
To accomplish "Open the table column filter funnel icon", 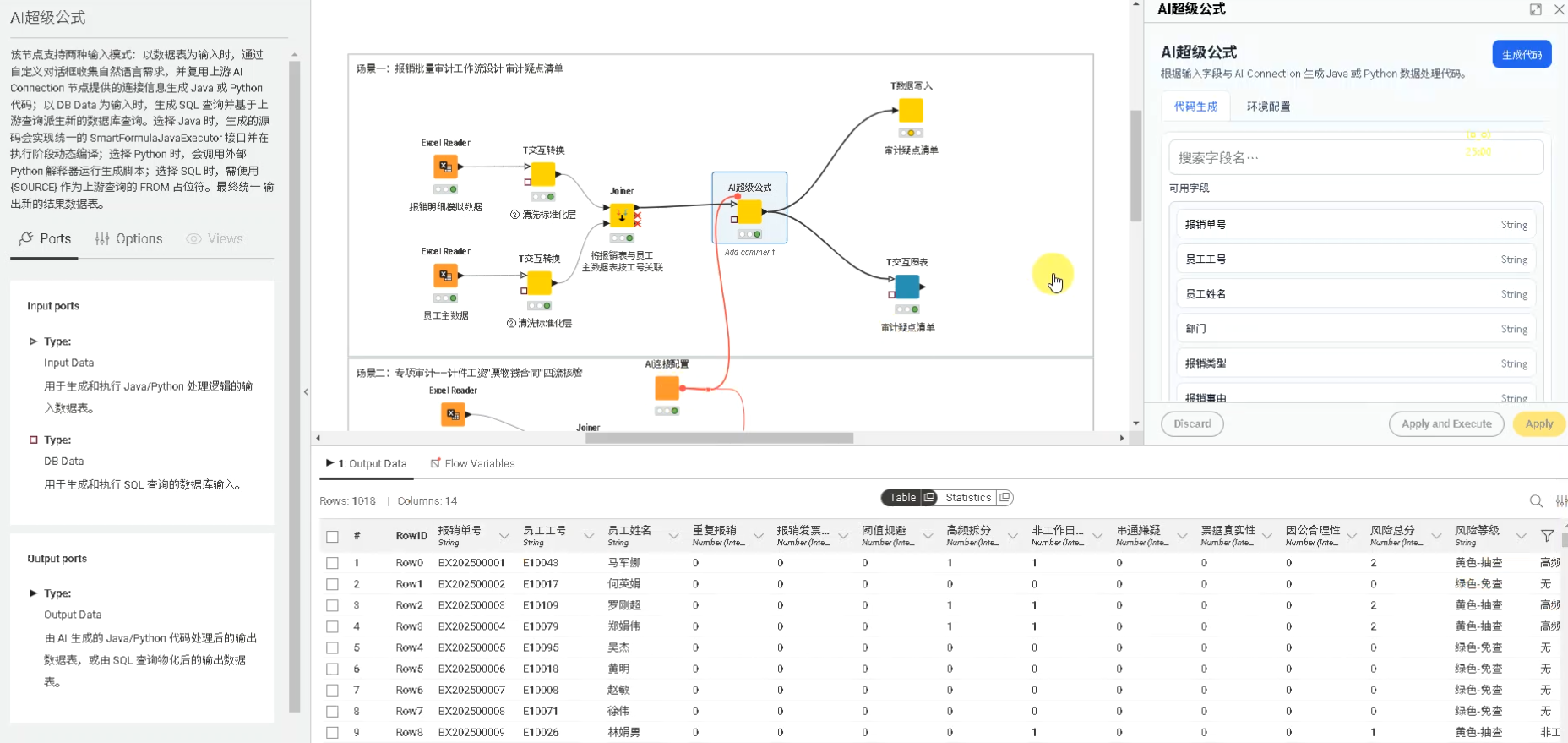I will [1547, 536].
